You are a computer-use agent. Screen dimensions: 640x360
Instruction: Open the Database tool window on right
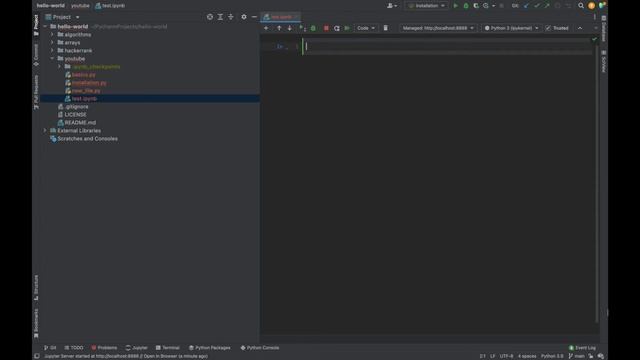[x=604, y=29]
